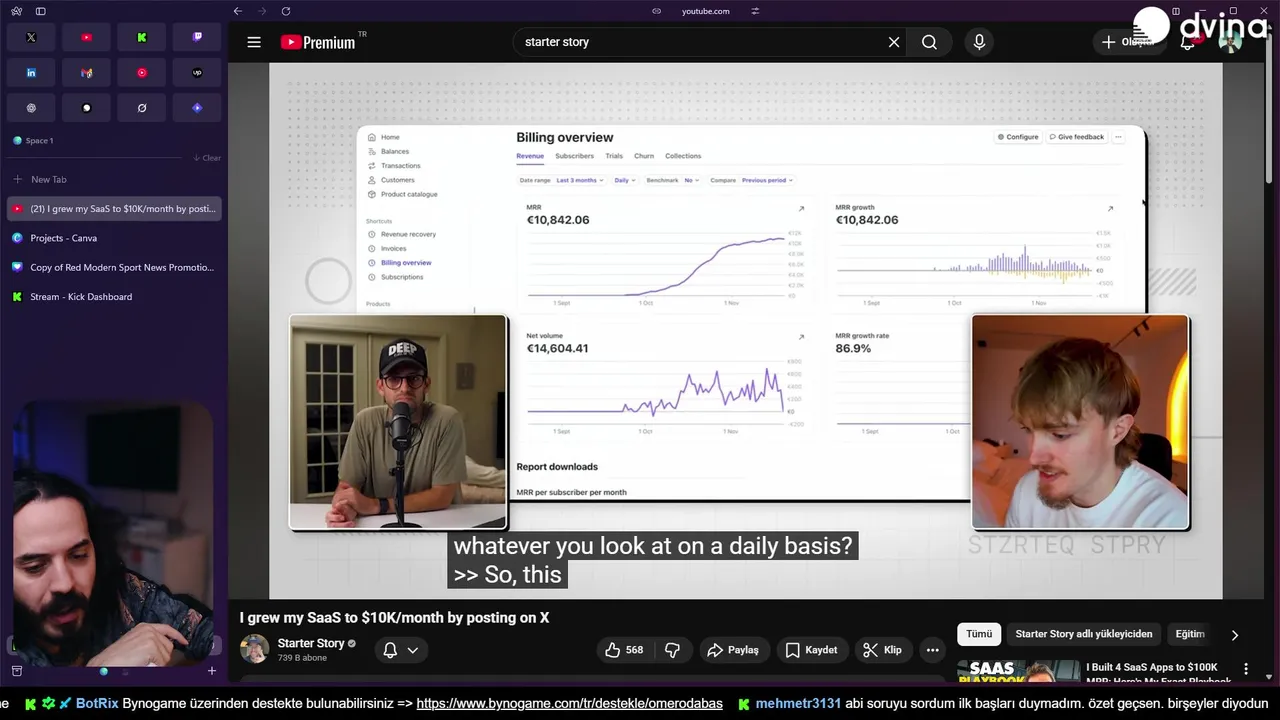Reload the current page
Image resolution: width=1280 pixels, height=720 pixels.
[x=286, y=11]
